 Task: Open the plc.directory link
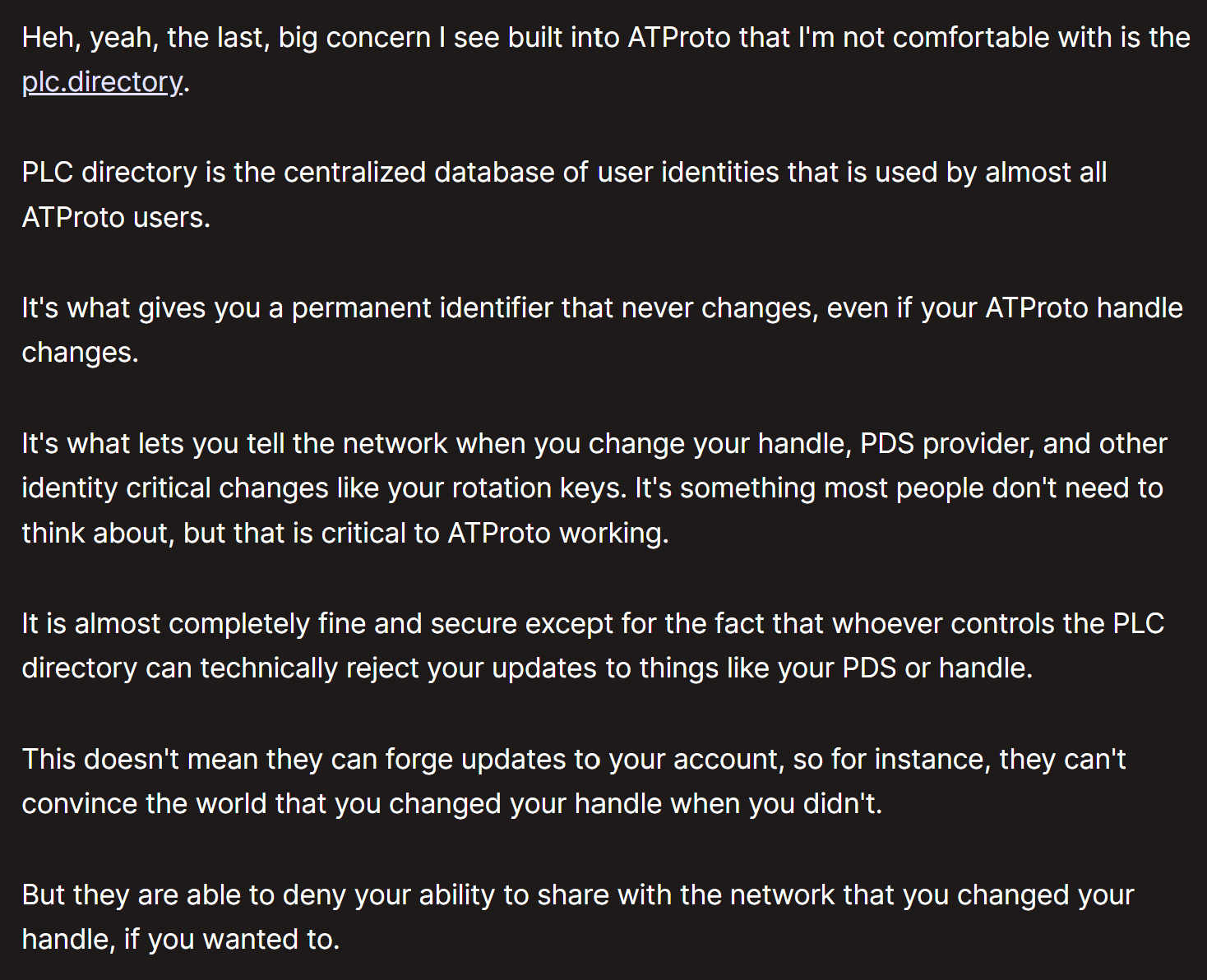click(x=102, y=82)
